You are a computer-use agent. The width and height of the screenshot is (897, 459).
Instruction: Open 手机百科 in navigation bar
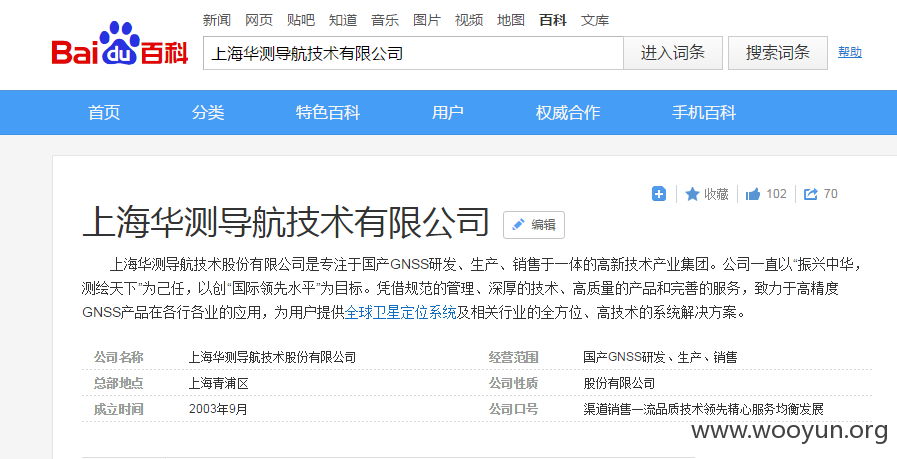pos(704,112)
